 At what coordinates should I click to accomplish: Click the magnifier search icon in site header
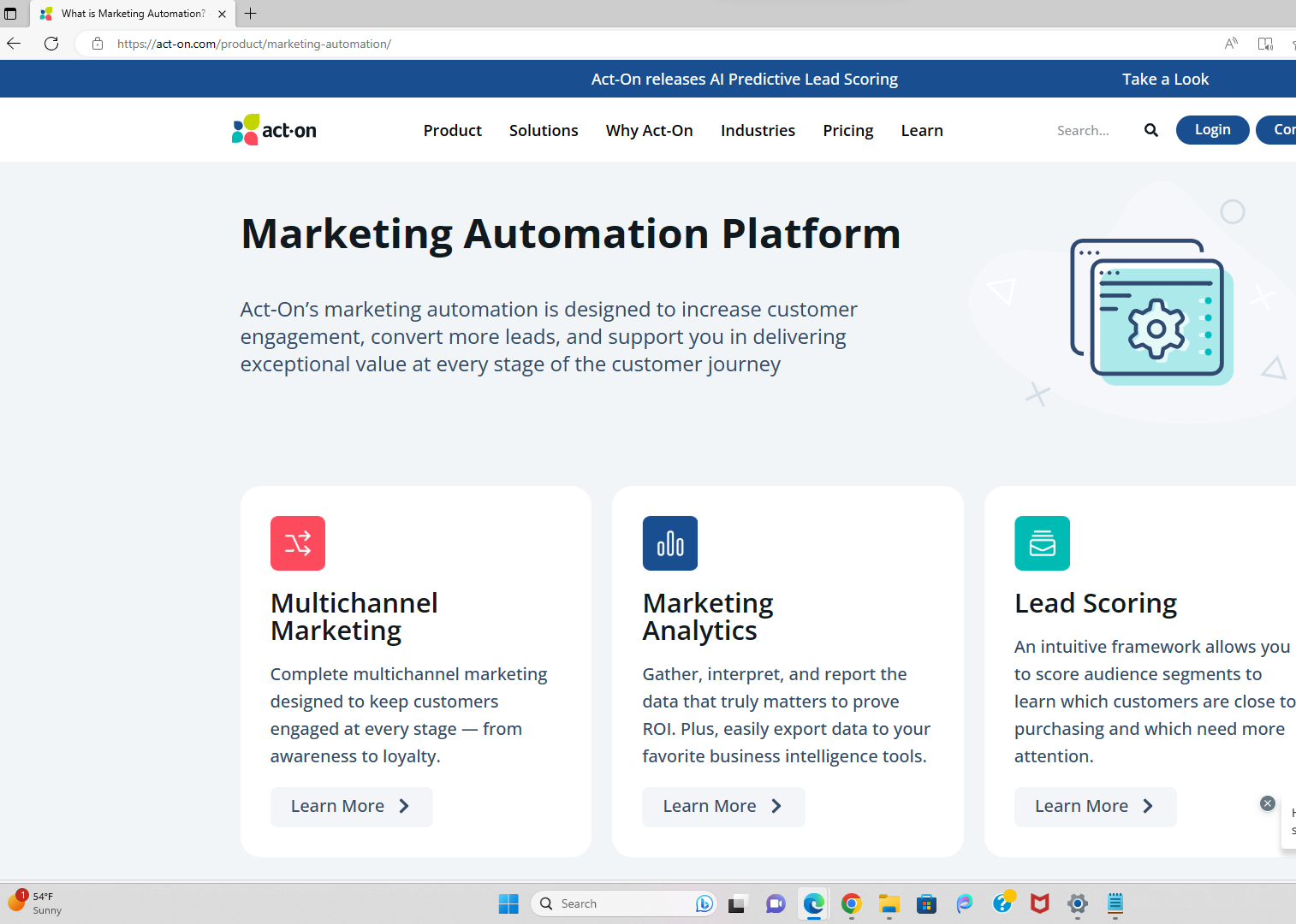[1151, 130]
